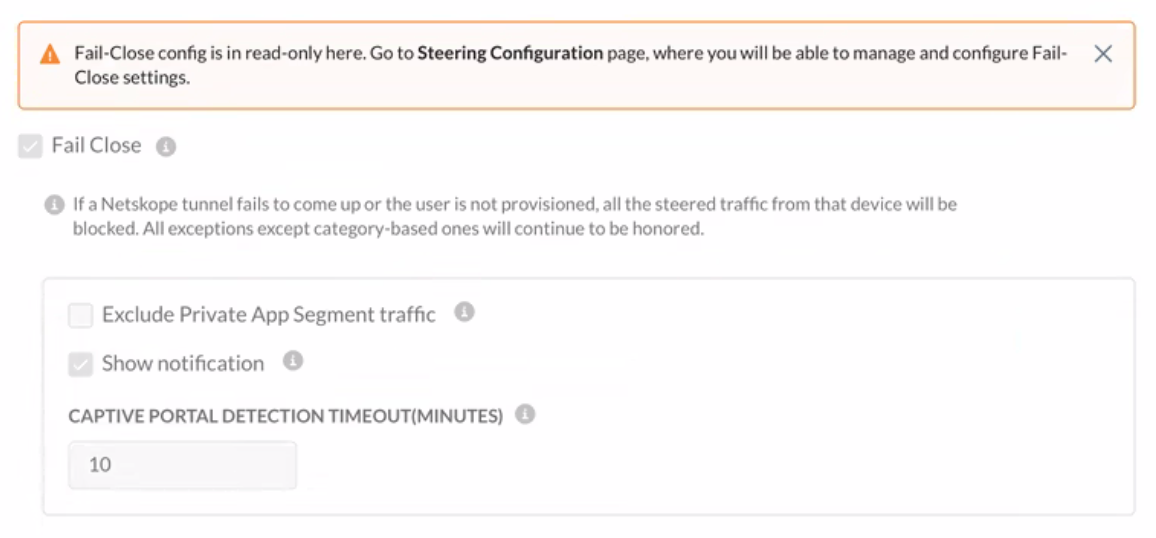Open Captive Portal Detection Timeout info icon
This screenshot has width=1156, height=538.
point(525,414)
